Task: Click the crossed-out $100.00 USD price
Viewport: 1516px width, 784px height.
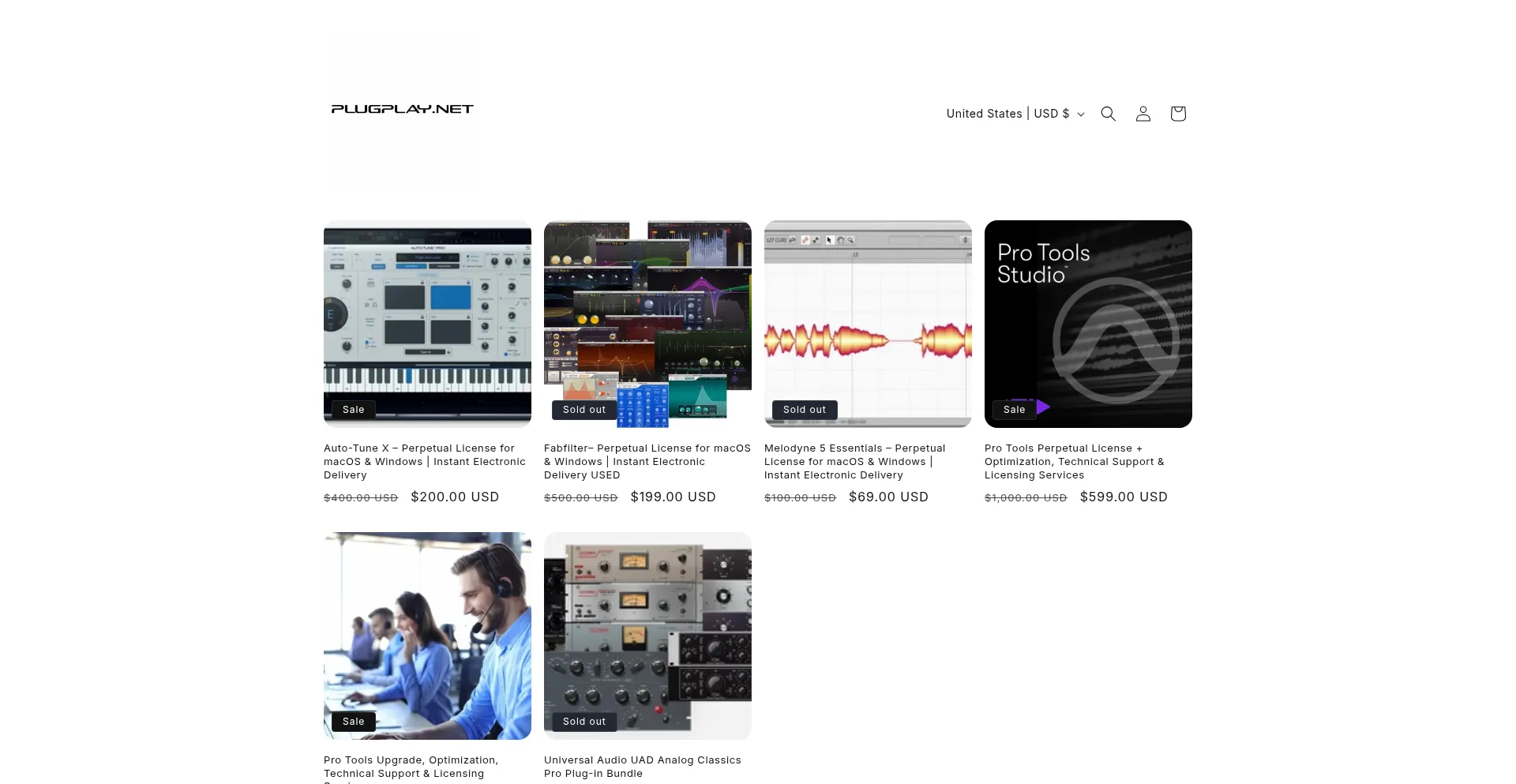Action: coord(800,498)
